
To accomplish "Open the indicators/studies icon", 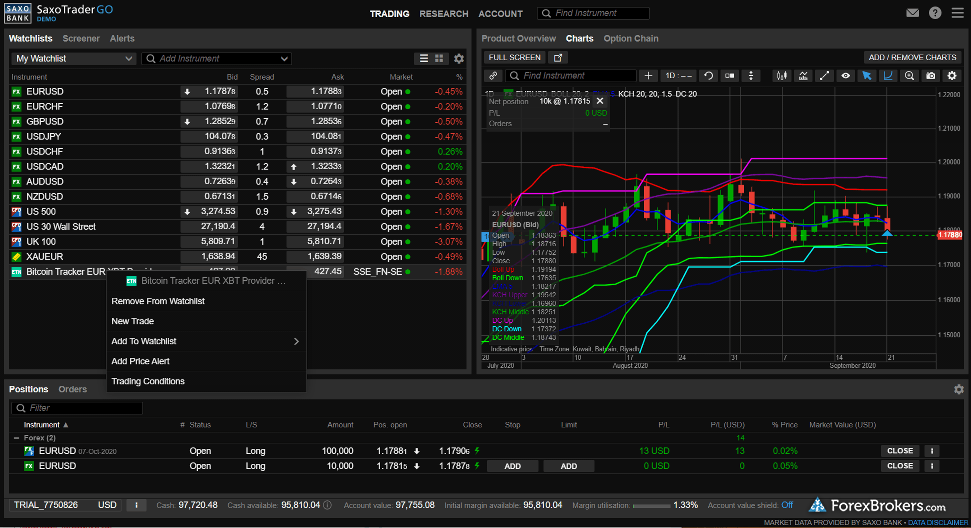I will [803, 76].
